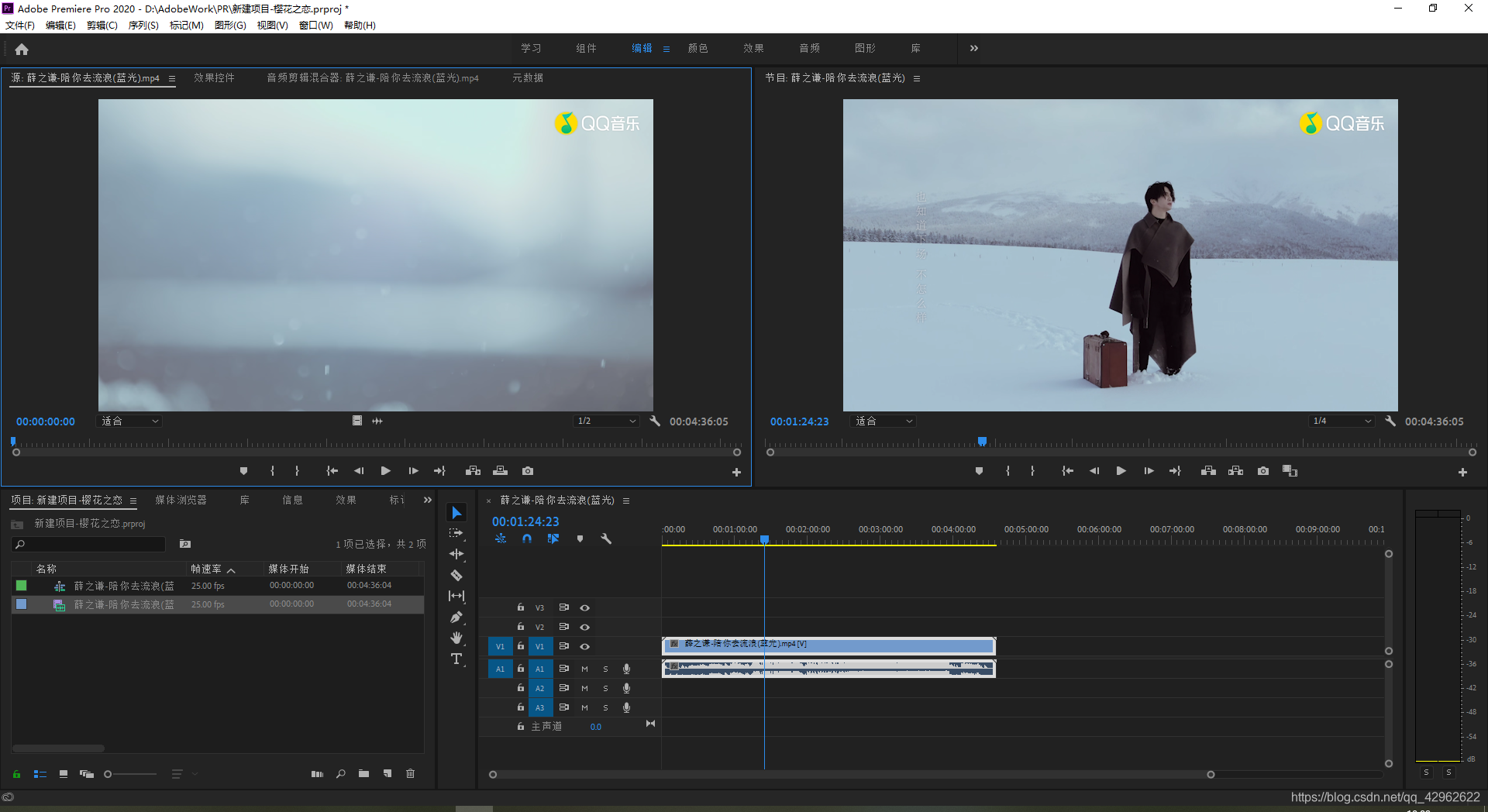Select the Ripple Edit tool

456,554
